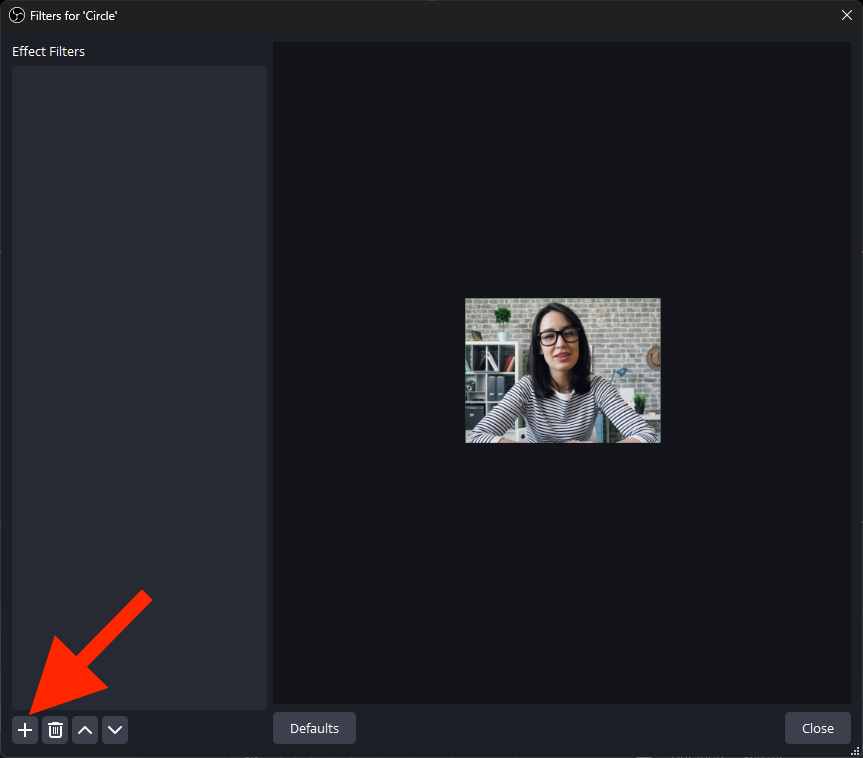This screenshot has width=863, height=758.
Task: Click the woman's glasses in the preview
Action: [x=558, y=336]
